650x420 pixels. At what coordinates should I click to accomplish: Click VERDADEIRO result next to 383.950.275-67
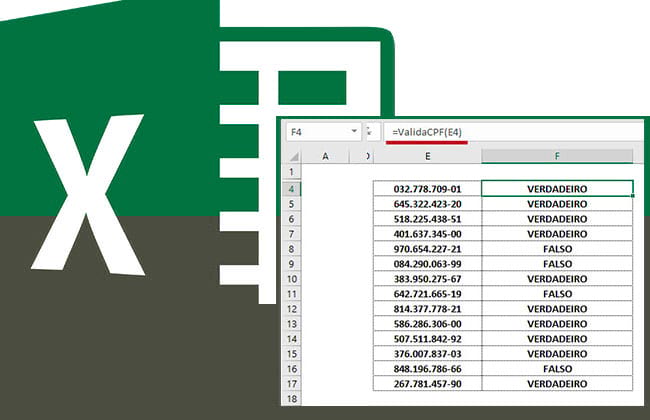tap(557, 279)
